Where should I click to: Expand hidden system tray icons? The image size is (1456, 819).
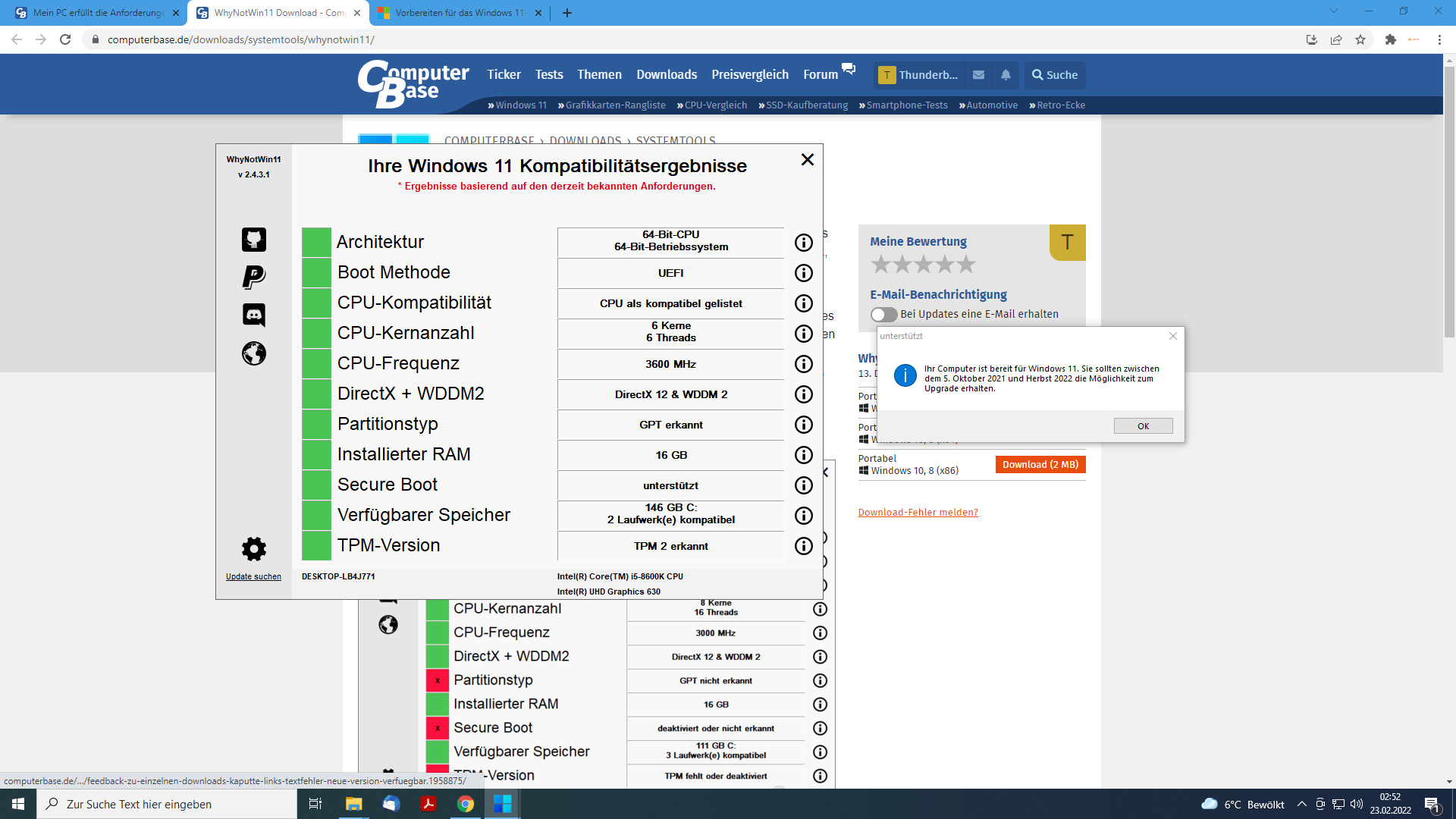pyautogui.click(x=1302, y=804)
